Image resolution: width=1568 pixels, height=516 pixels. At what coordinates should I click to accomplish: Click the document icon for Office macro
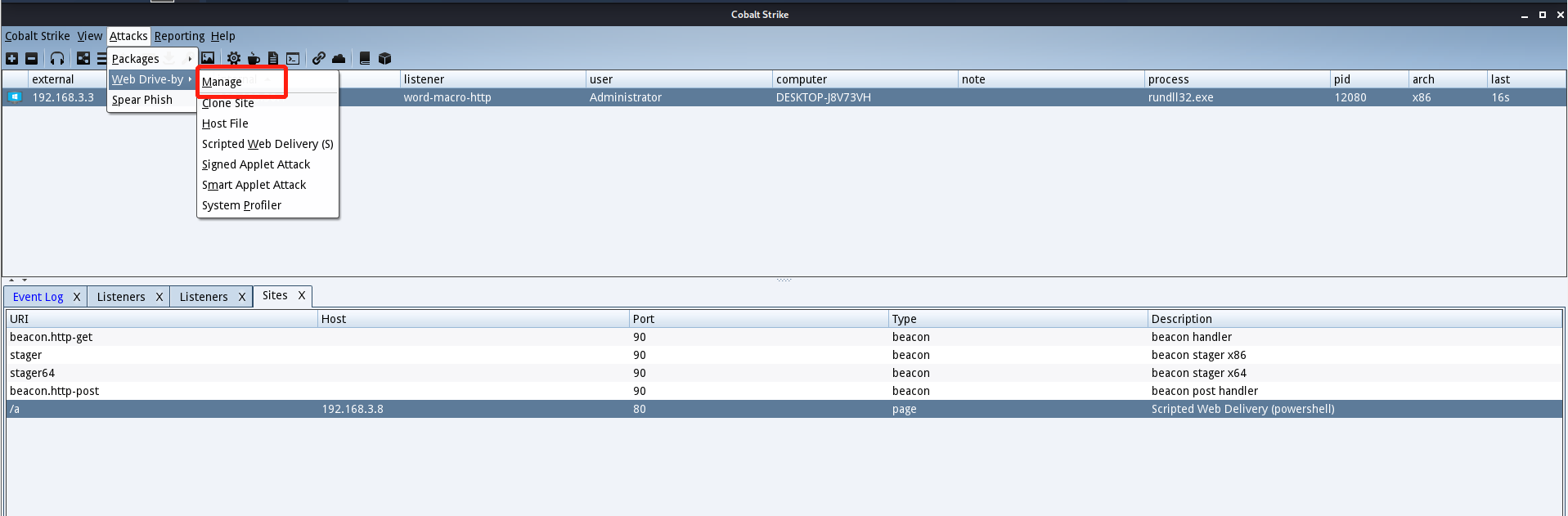coord(273,58)
